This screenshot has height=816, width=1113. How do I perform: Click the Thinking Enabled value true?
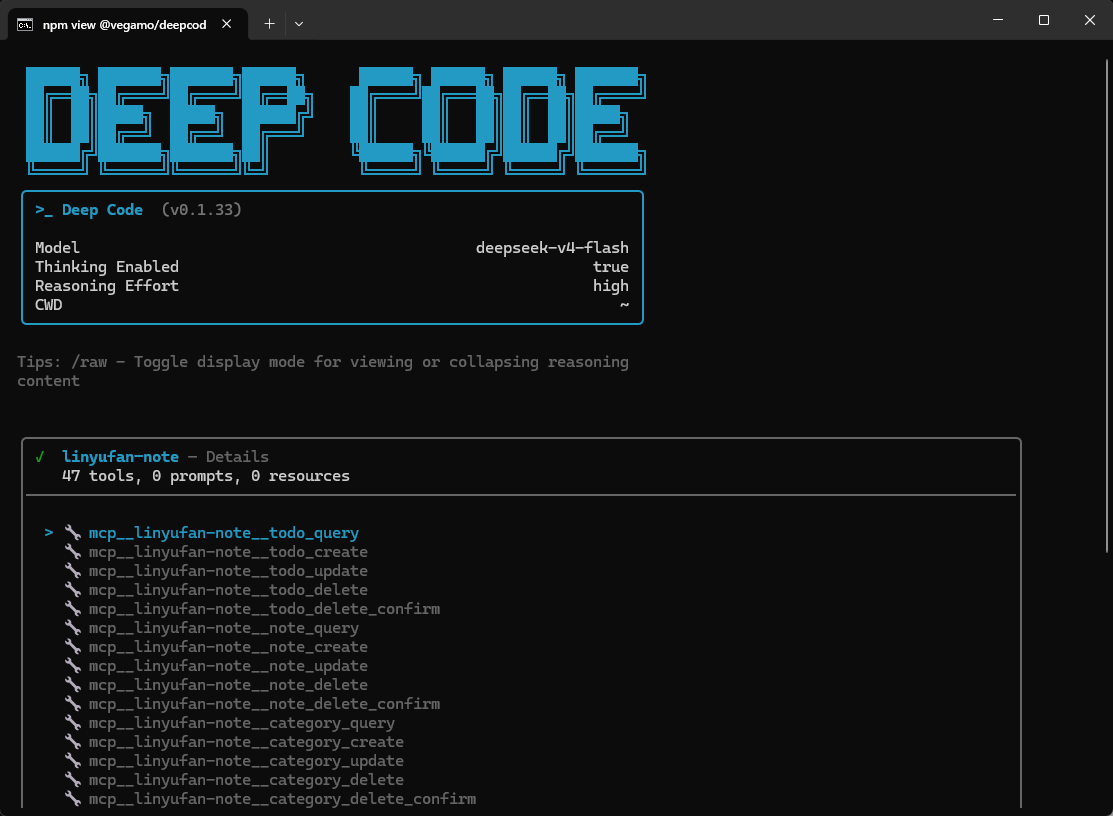610,267
